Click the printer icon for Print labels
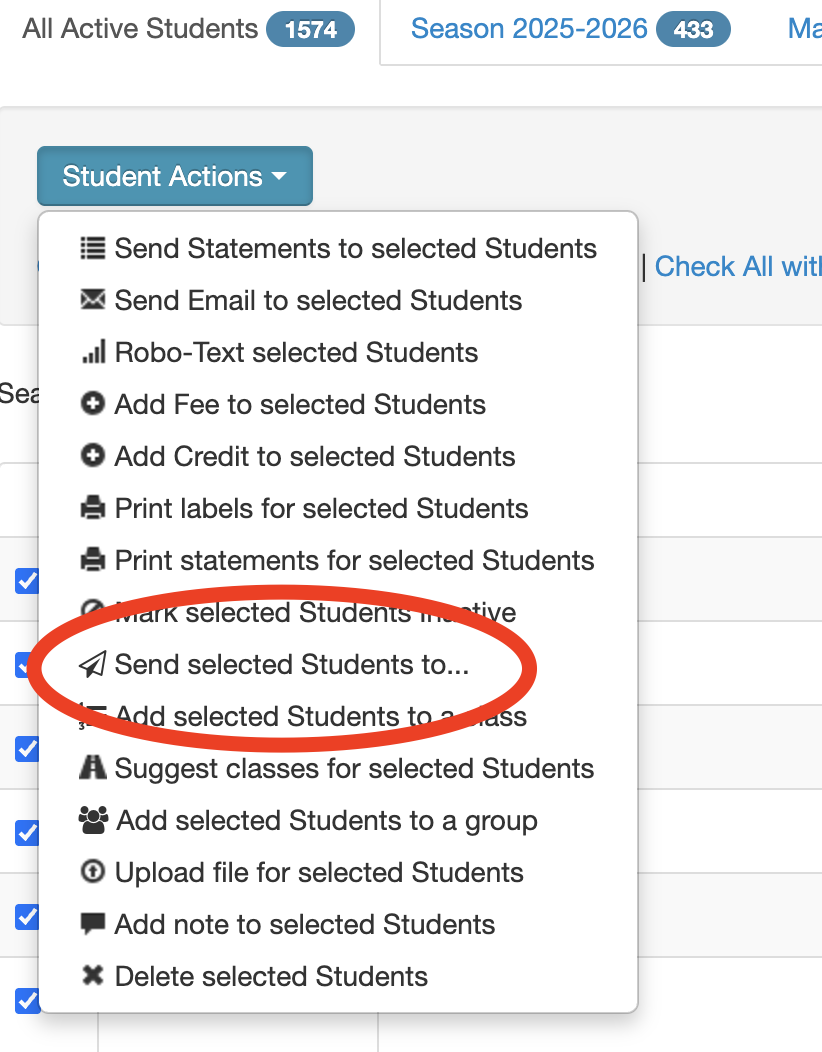Viewport: 822px width, 1052px height. [x=93, y=508]
